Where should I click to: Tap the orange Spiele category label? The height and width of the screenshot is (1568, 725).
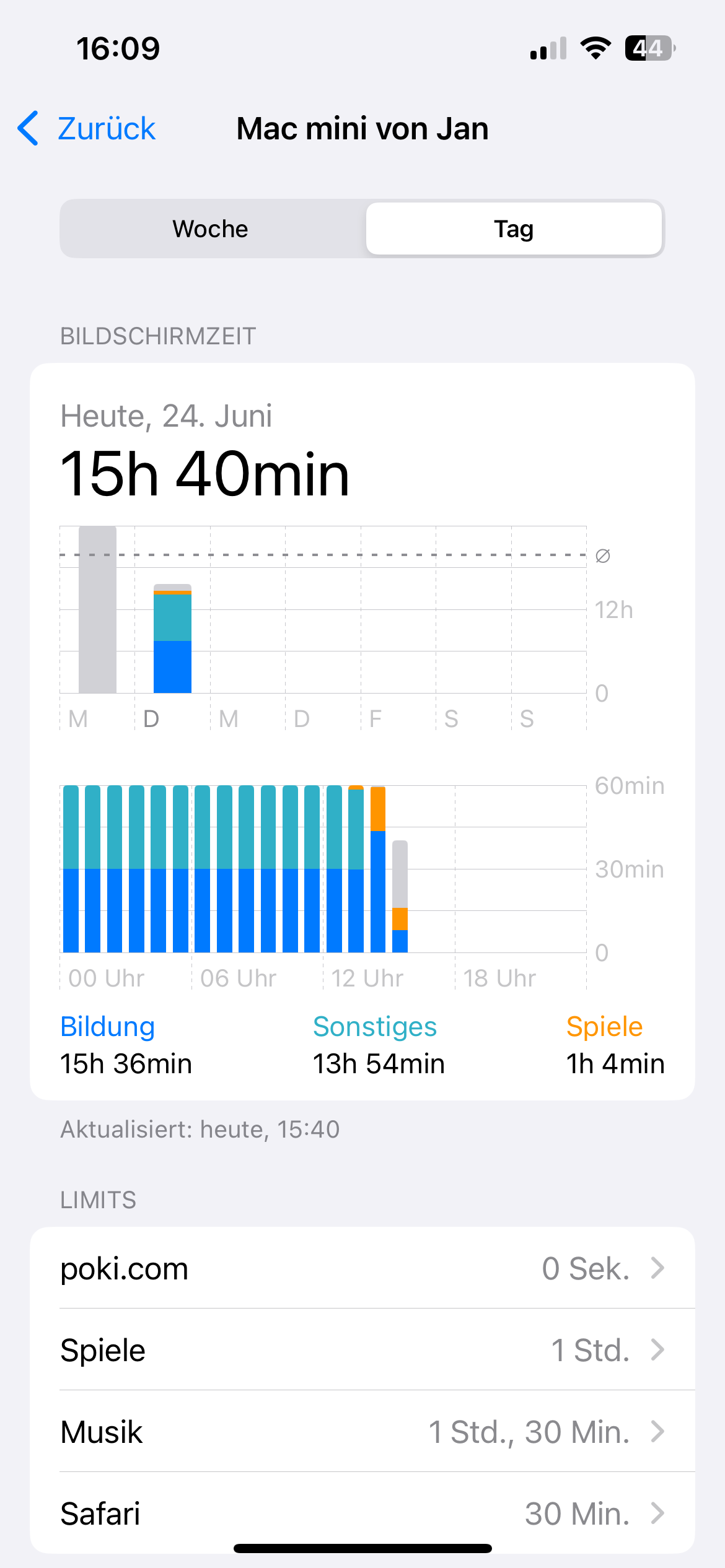pyautogui.click(x=604, y=1027)
